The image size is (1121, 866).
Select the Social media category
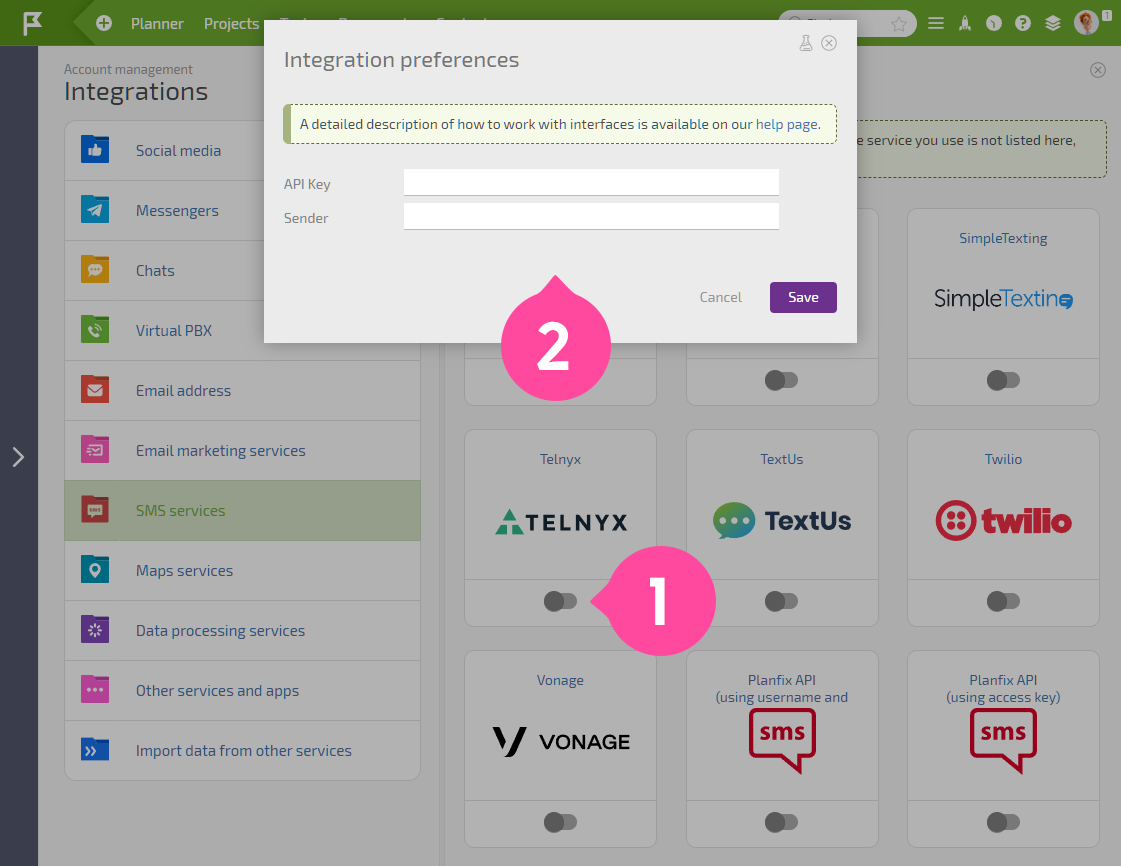point(242,150)
